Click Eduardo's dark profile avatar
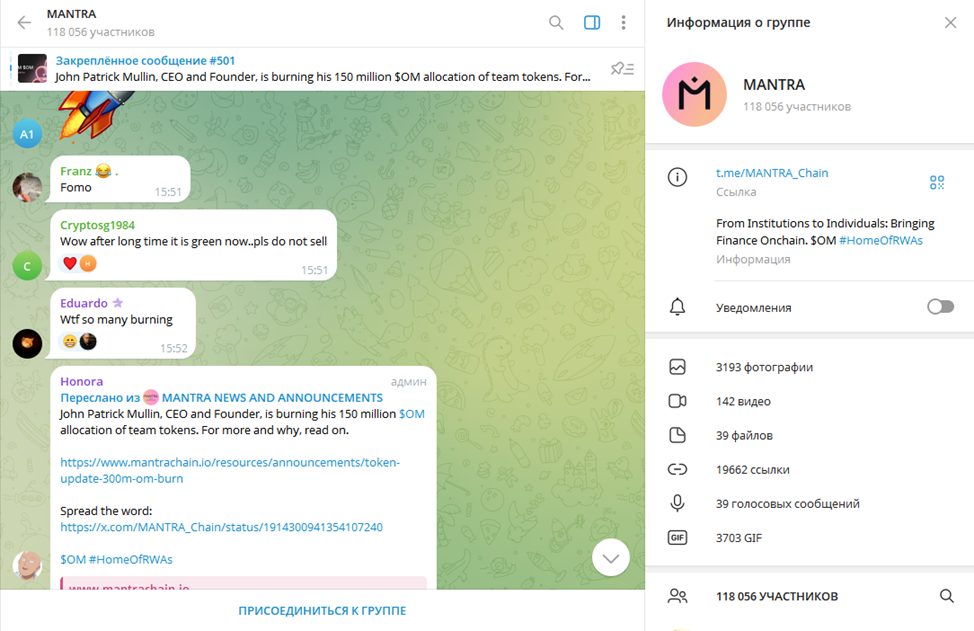The width and height of the screenshot is (974, 631). point(27,343)
